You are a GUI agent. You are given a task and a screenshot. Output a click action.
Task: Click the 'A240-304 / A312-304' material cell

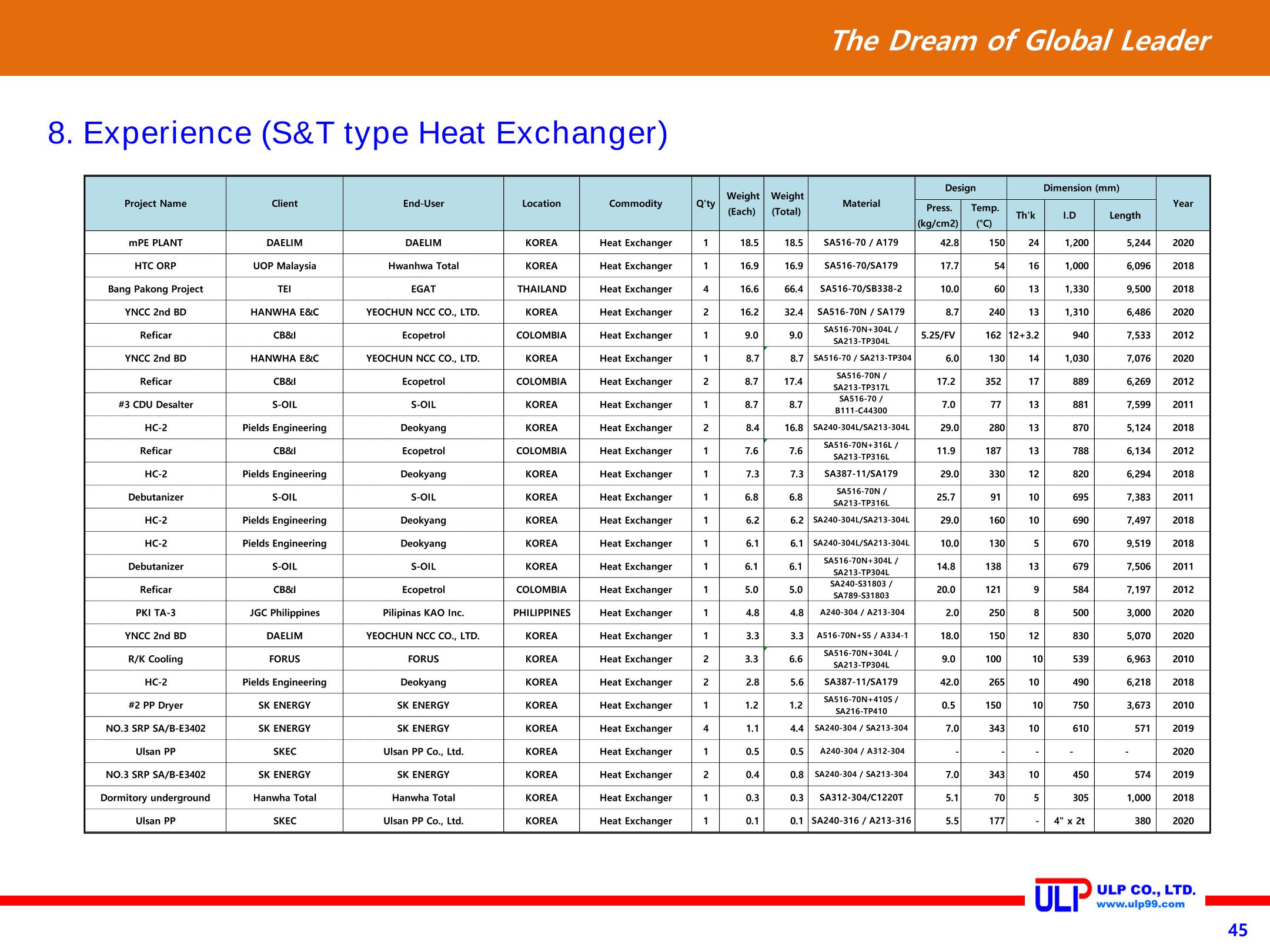point(861,752)
